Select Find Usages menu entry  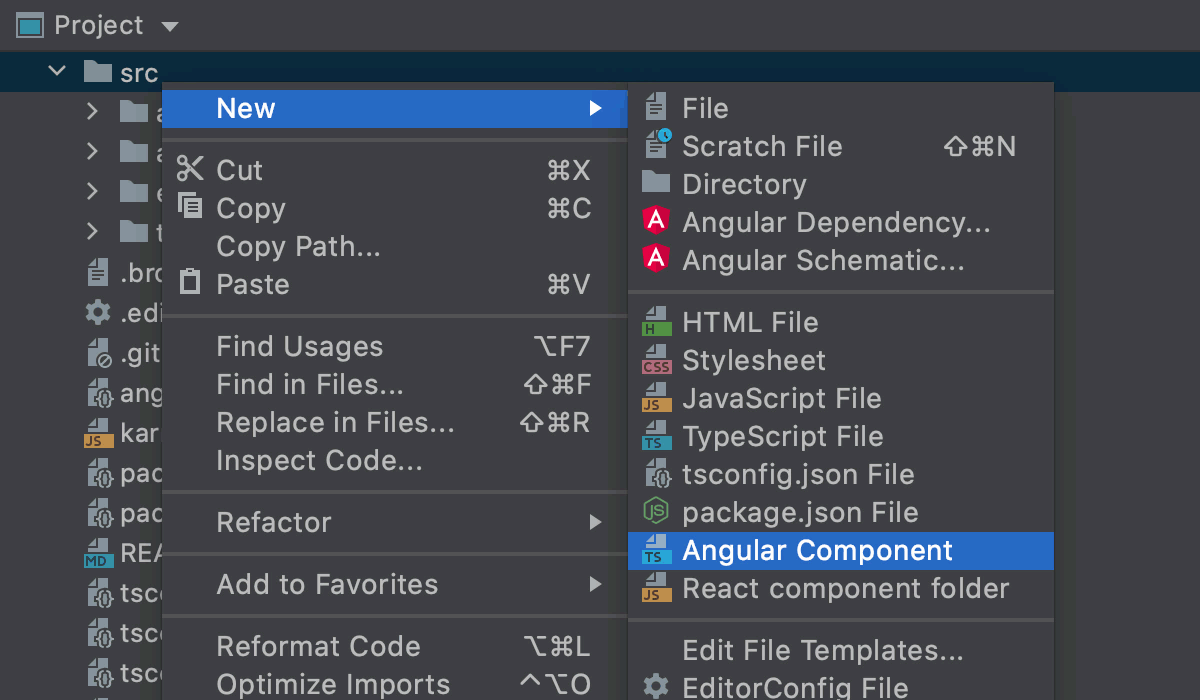tap(395, 347)
